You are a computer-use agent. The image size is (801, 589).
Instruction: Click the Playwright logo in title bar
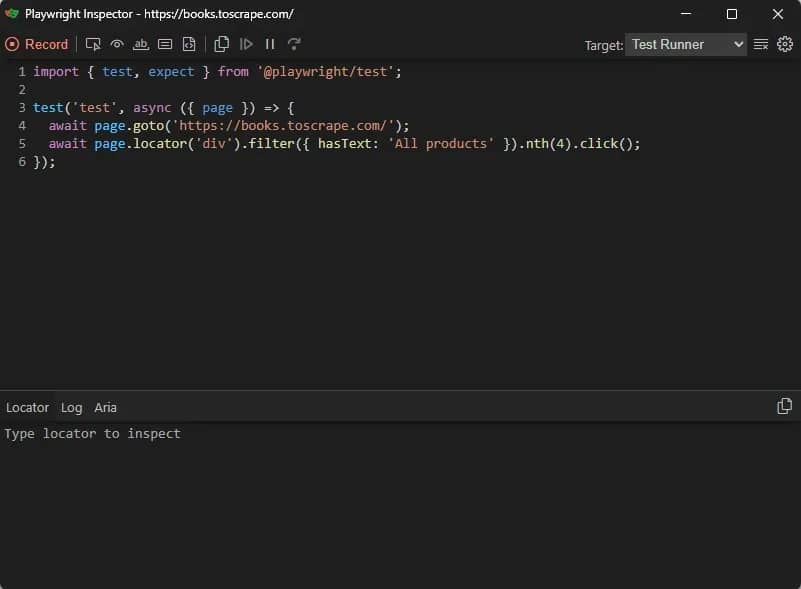12,13
